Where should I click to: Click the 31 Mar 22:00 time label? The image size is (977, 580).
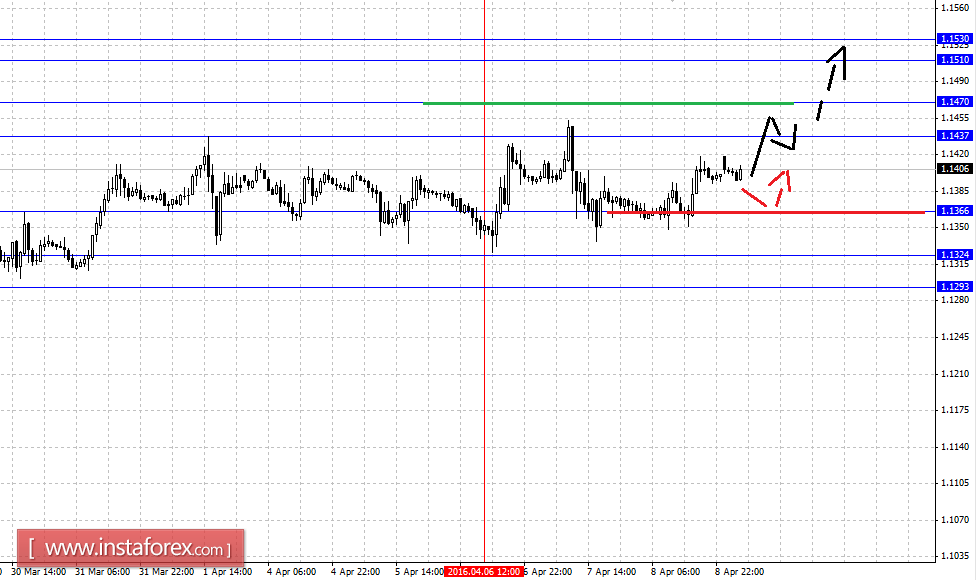[166, 571]
